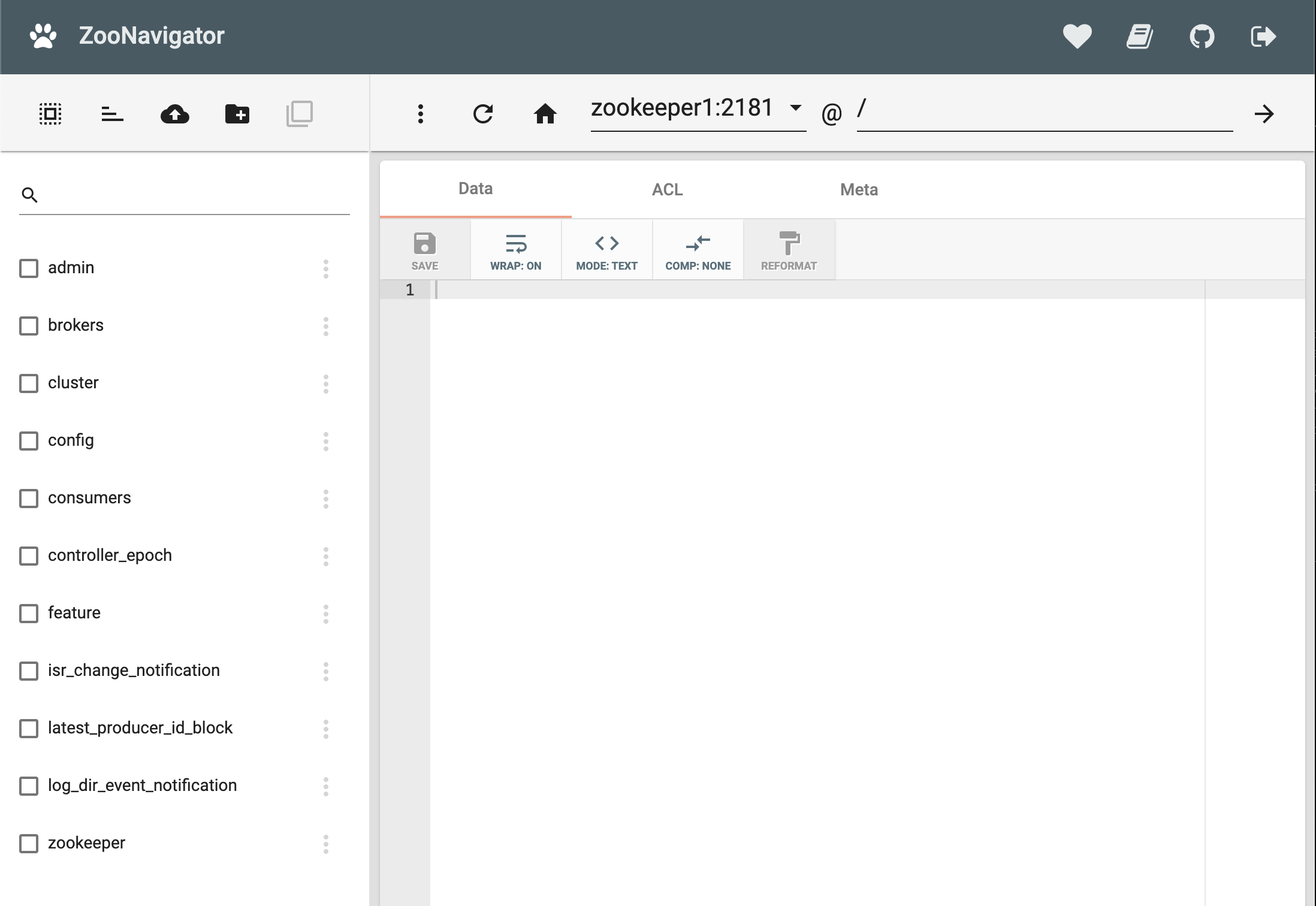Tick the checkbox next to consumers

point(29,499)
